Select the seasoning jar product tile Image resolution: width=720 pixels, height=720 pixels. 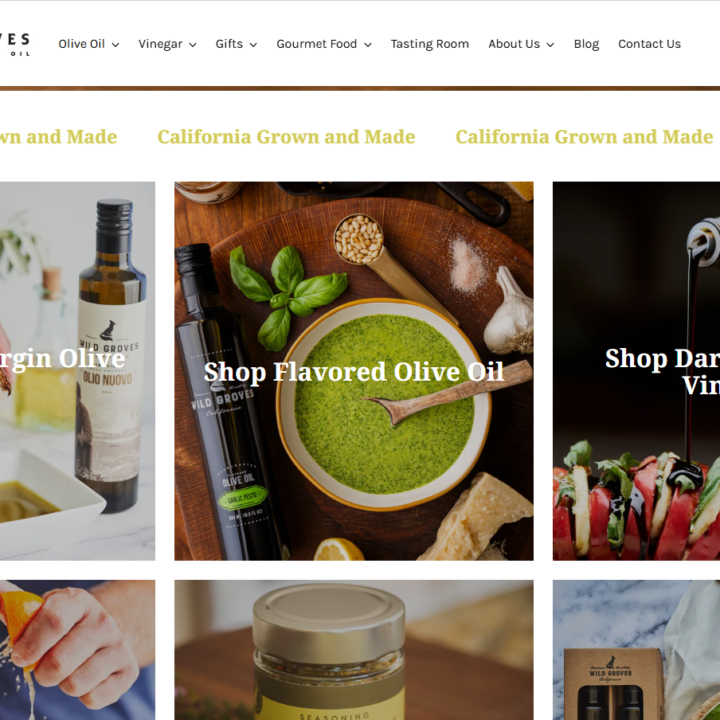354,650
